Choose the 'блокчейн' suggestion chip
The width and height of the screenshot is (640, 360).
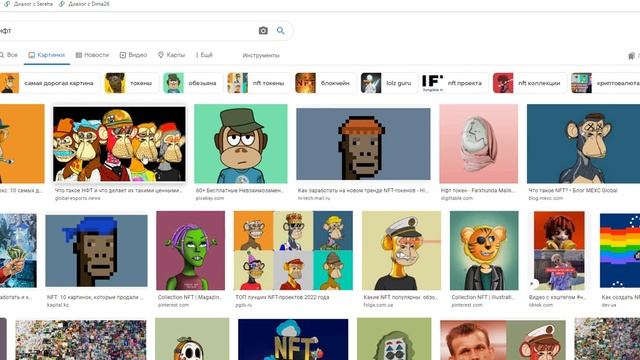(326, 83)
